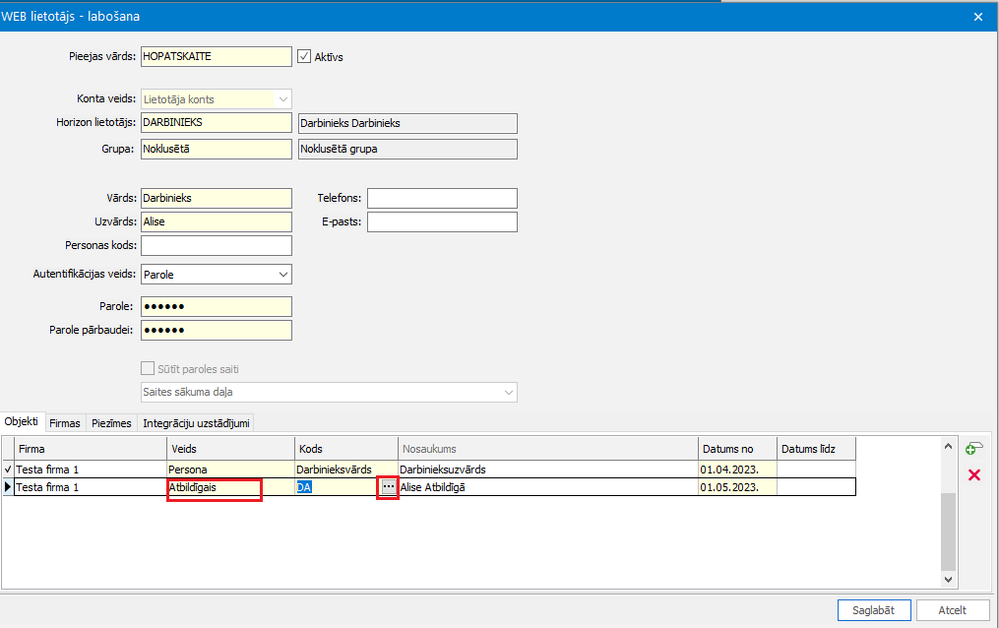Screen dimensions: 999x628
Task: Click the Datums līdz column header
Action: point(816,449)
